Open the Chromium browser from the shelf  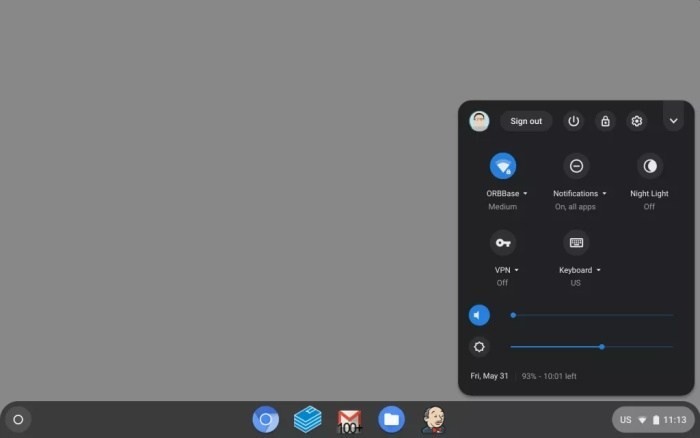(x=265, y=420)
